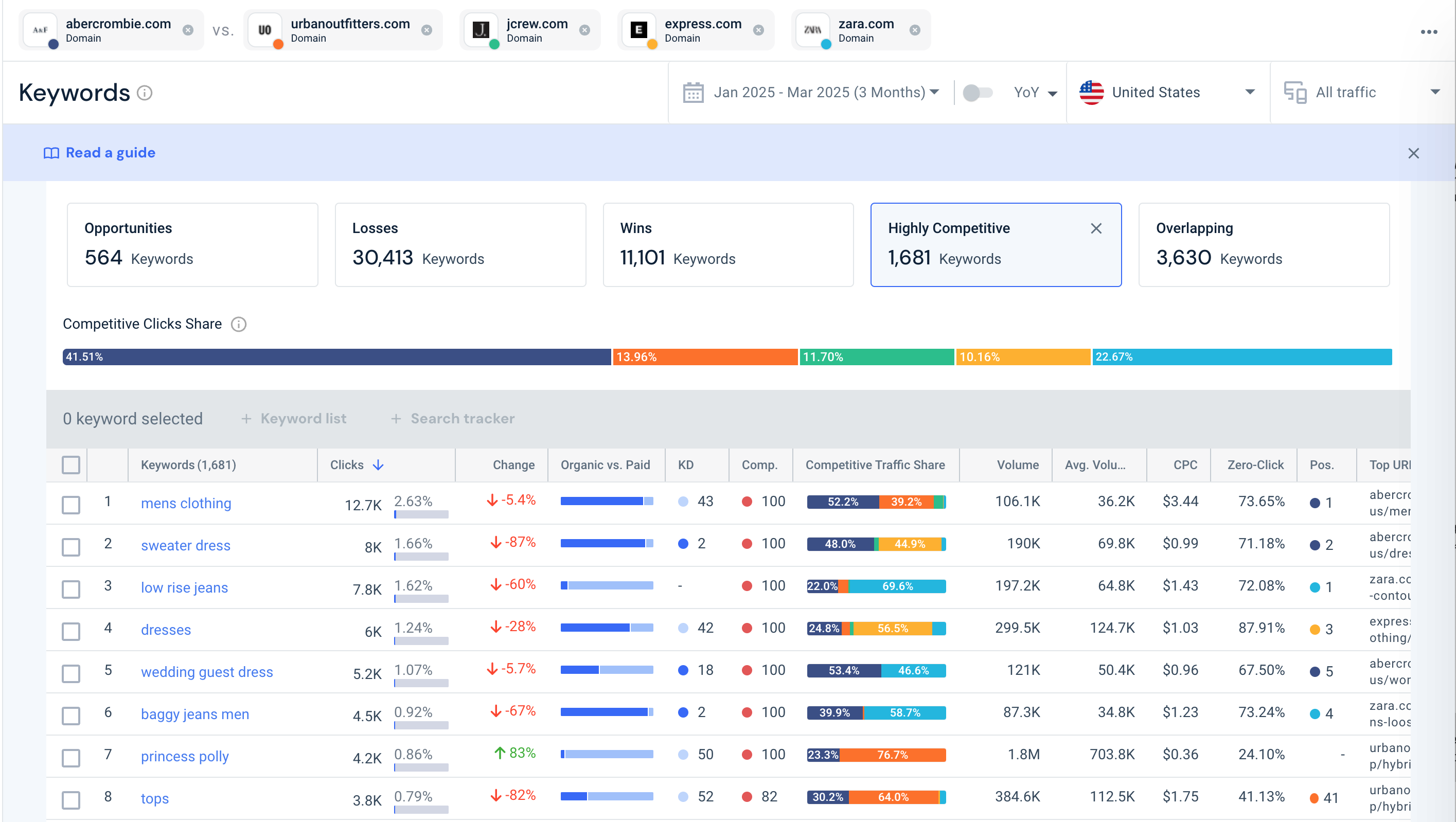This screenshot has height=822, width=1456.
Task: Open the mens clothing keyword link
Action: click(186, 503)
